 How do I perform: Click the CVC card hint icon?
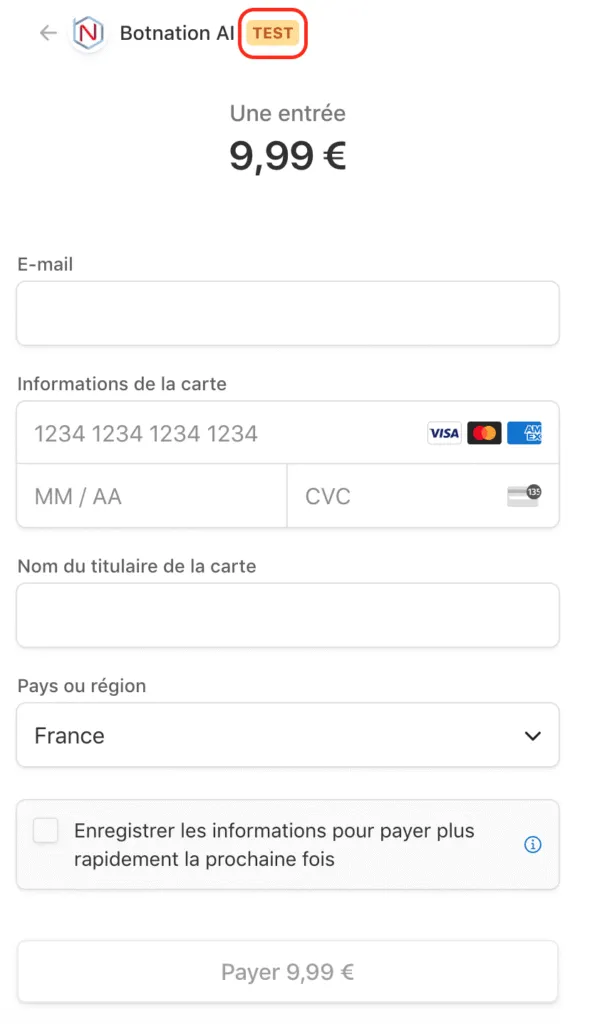524,496
